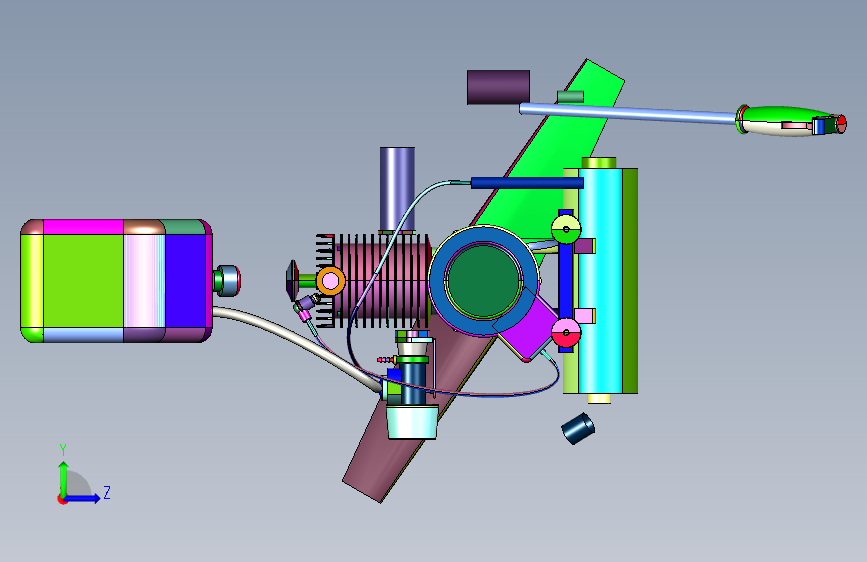Select the small loose dark-blue cylinder at bottom right

578,428
